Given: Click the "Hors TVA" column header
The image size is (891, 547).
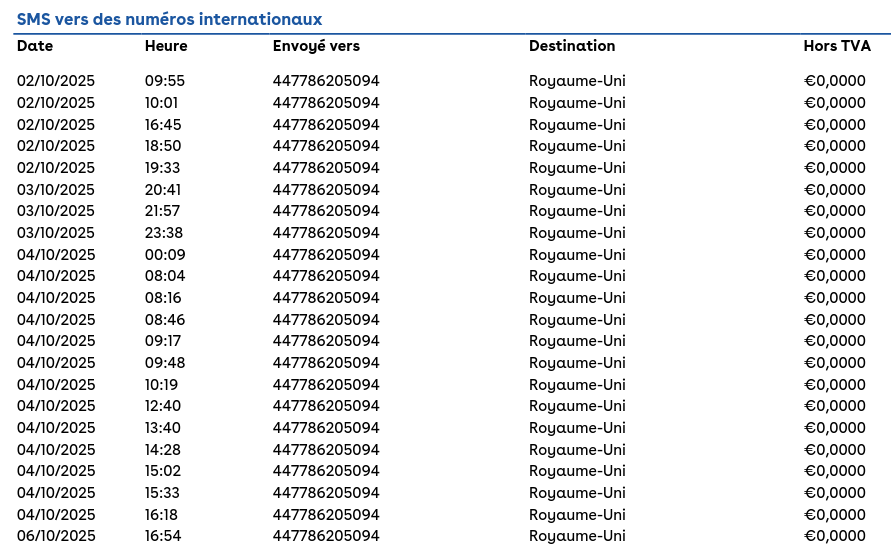Looking at the screenshot, I should 836,46.
